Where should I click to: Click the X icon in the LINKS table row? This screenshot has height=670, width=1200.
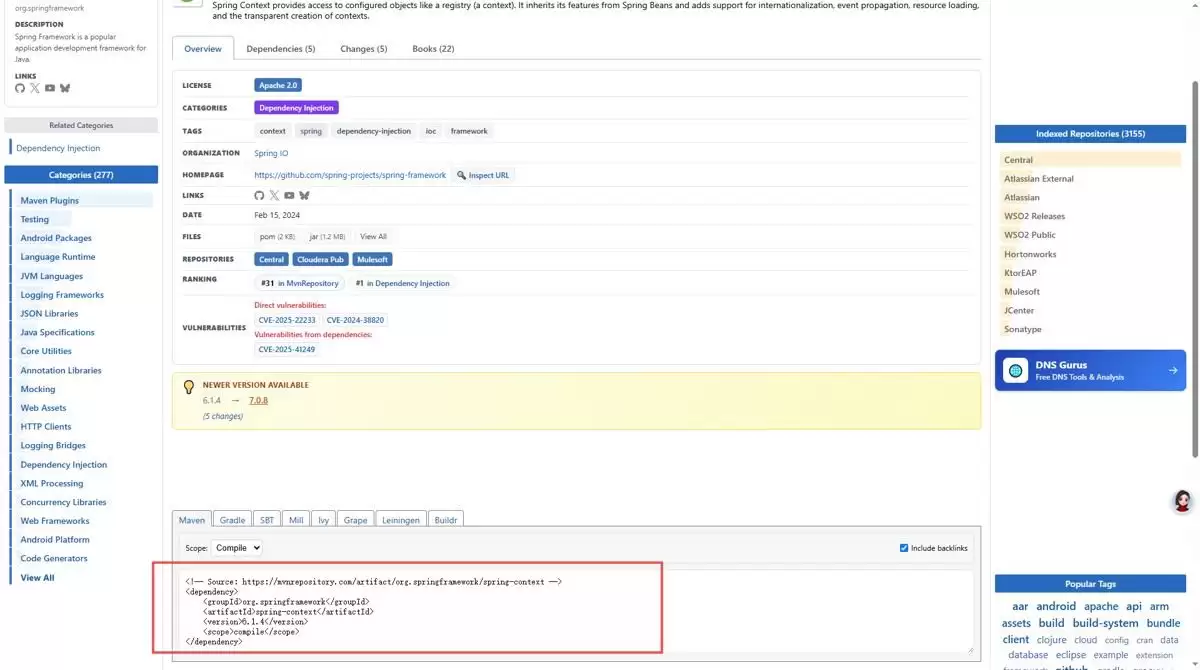[x=274, y=195]
